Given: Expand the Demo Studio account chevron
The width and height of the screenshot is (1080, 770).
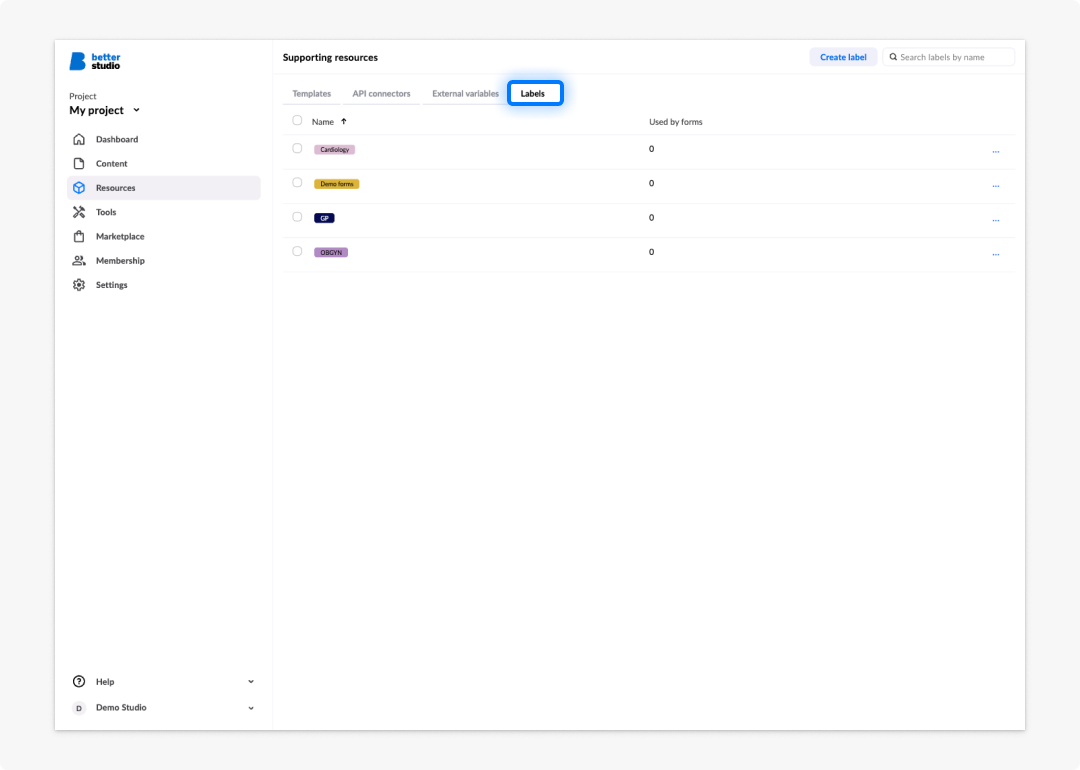Looking at the screenshot, I should pyautogui.click(x=251, y=708).
